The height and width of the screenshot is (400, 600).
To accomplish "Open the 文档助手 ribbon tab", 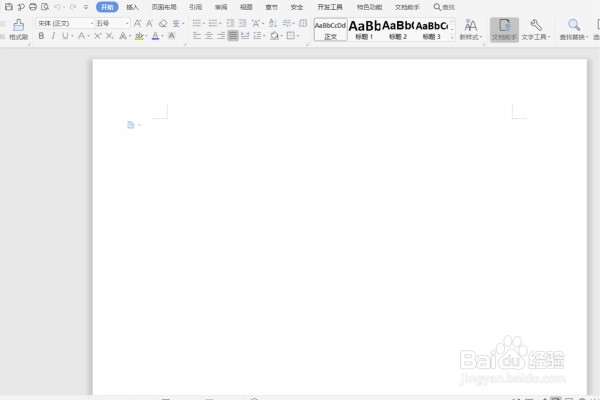I will tap(407, 7).
